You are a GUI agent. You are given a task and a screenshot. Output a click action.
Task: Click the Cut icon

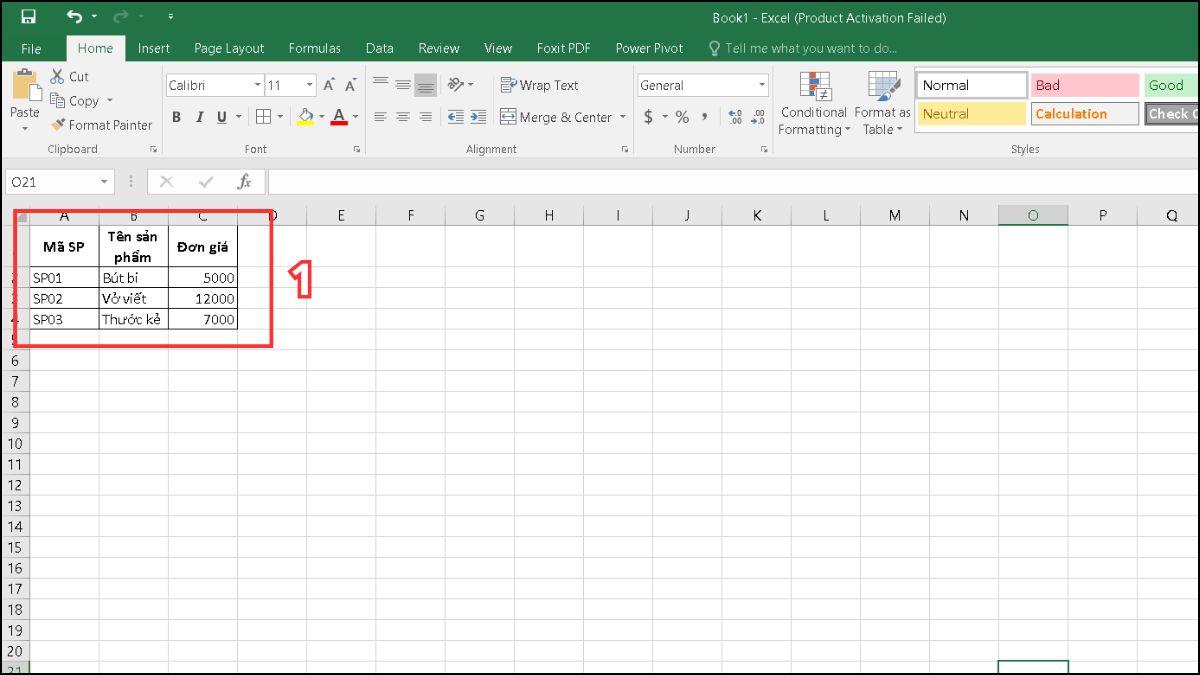(x=56, y=76)
